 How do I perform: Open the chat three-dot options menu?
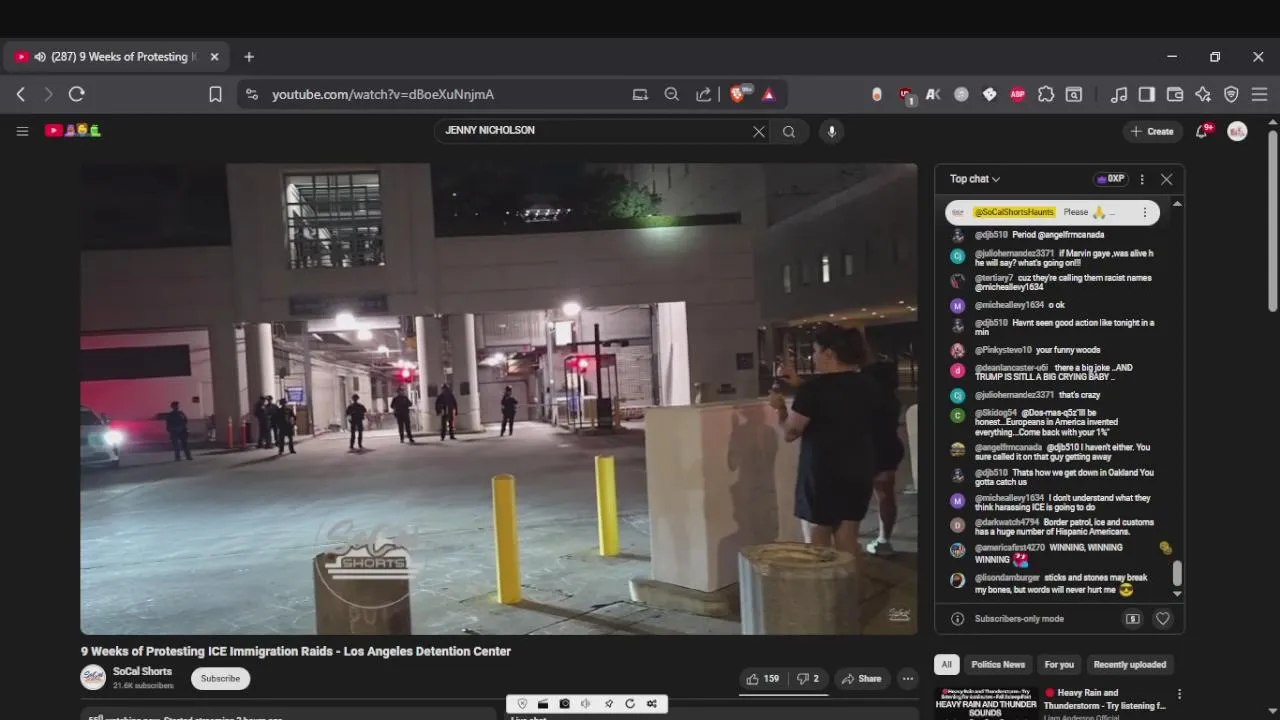pos(1142,179)
